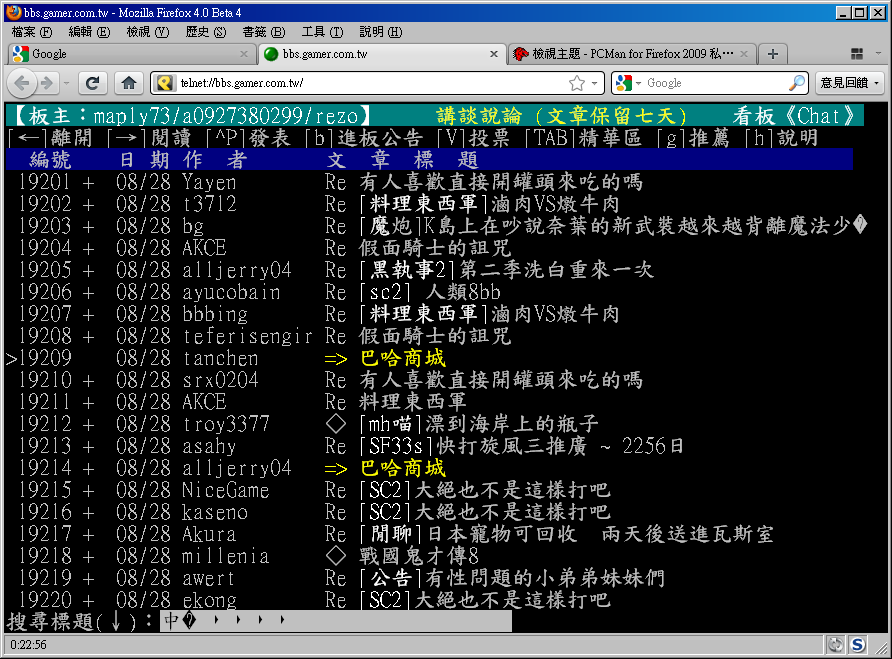The width and height of the screenshot is (892, 659).
Task: Click the browser Back arrow button
Action: point(22,83)
